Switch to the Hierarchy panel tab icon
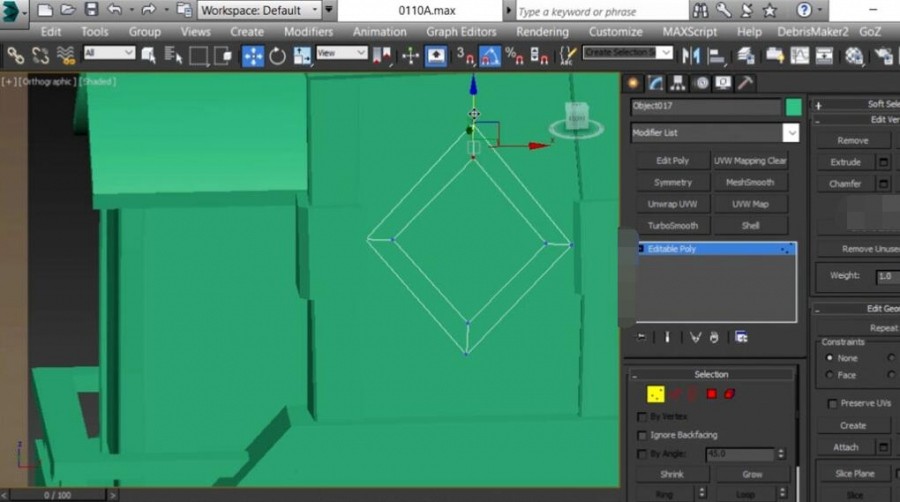The width and height of the screenshot is (900, 502). pos(678,83)
